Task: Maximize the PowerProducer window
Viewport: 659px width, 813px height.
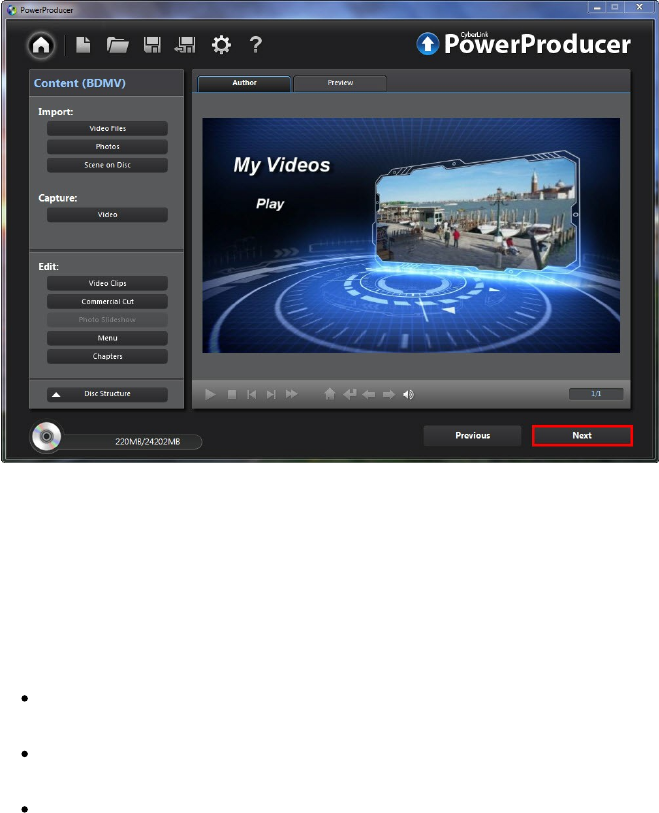Action: [614, 7]
